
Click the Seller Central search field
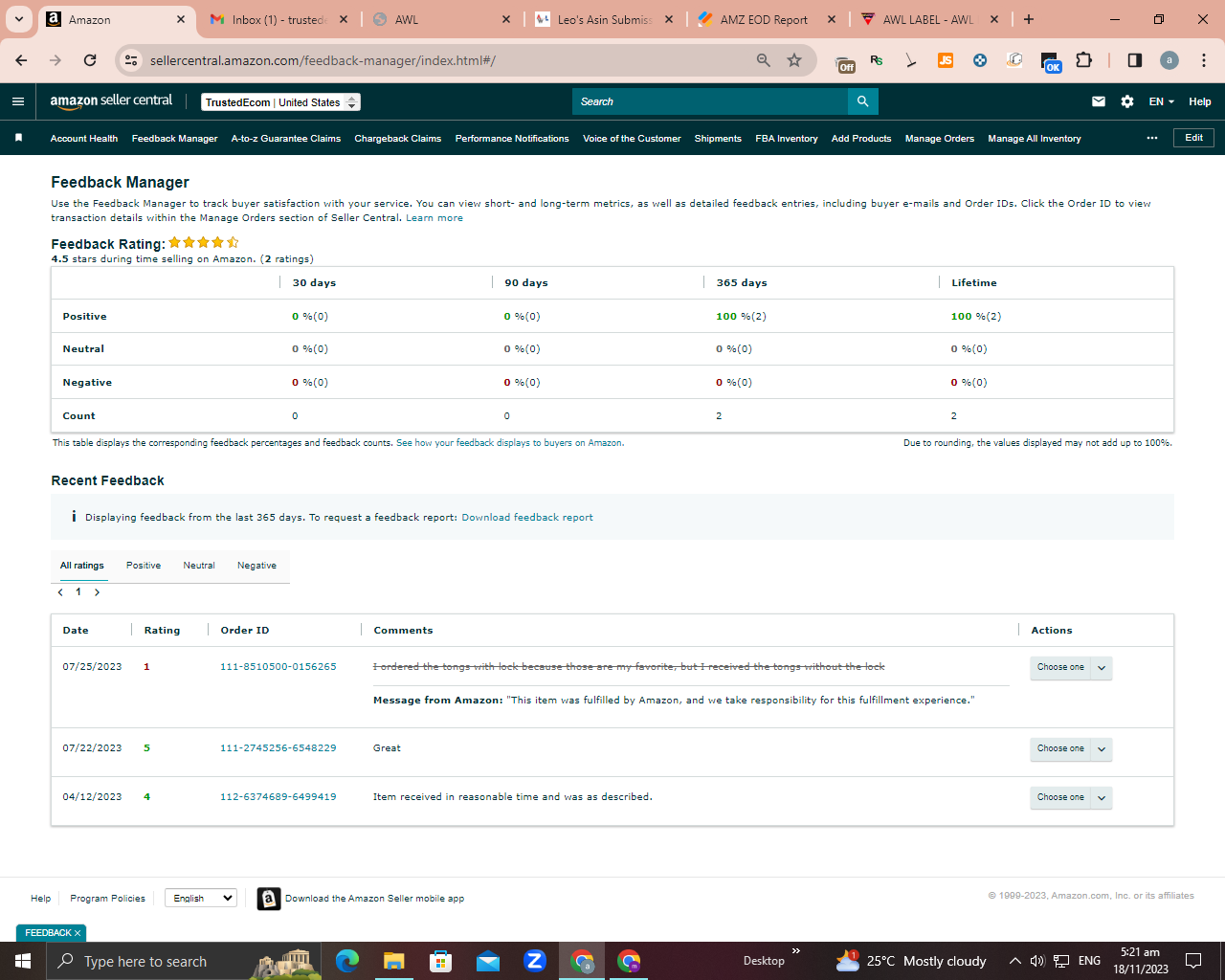pyautogui.click(x=710, y=101)
